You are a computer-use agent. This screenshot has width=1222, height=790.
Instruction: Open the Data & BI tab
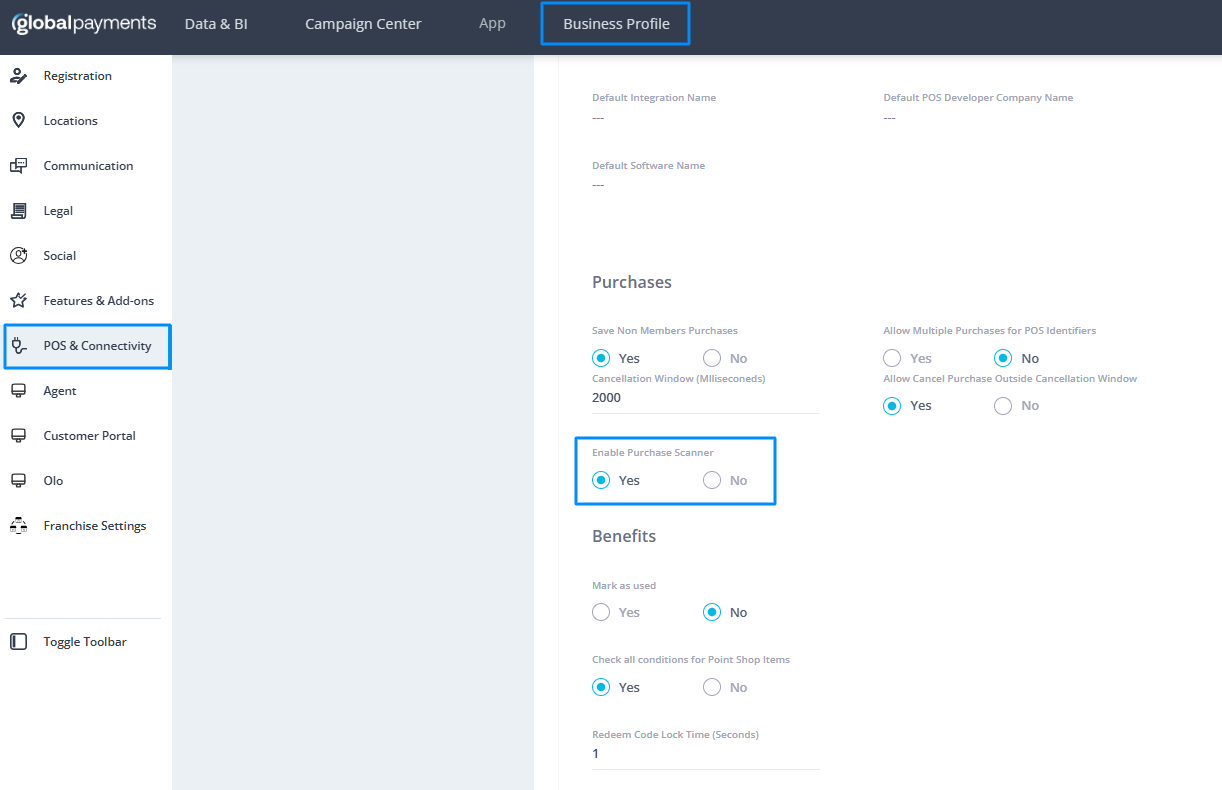click(216, 24)
